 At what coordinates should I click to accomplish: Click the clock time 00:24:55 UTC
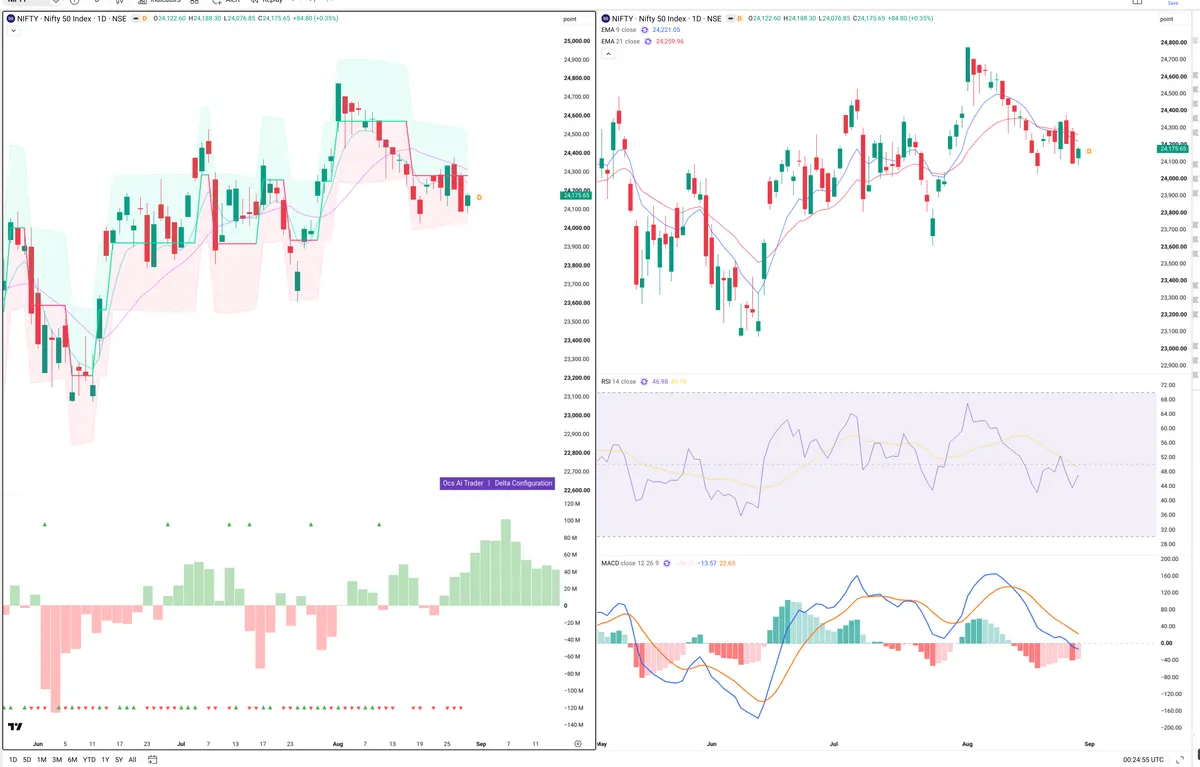(1145, 759)
